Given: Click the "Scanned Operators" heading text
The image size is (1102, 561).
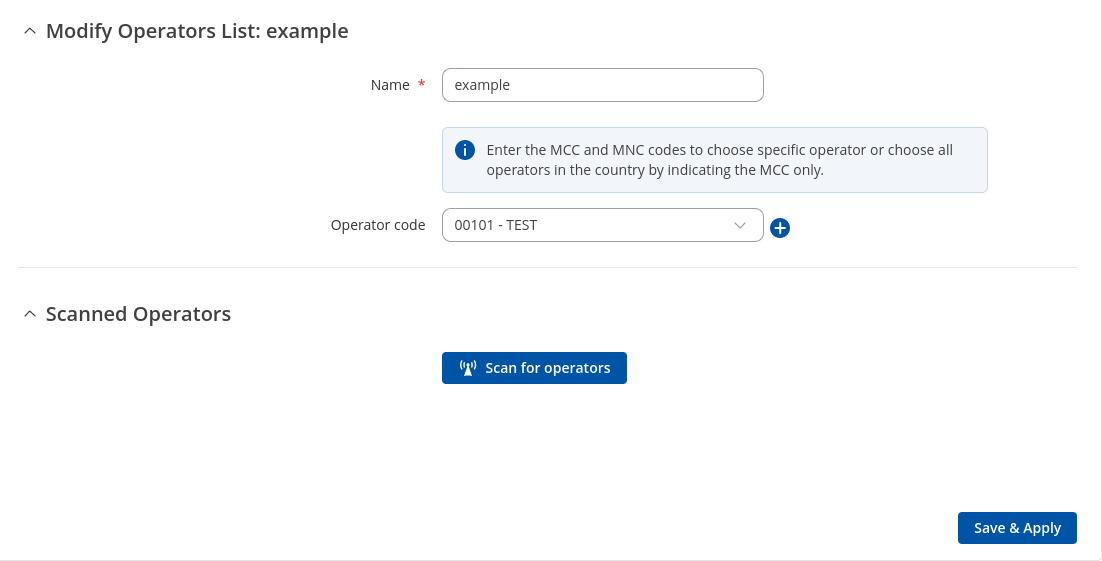Looking at the screenshot, I should coord(138,314).
